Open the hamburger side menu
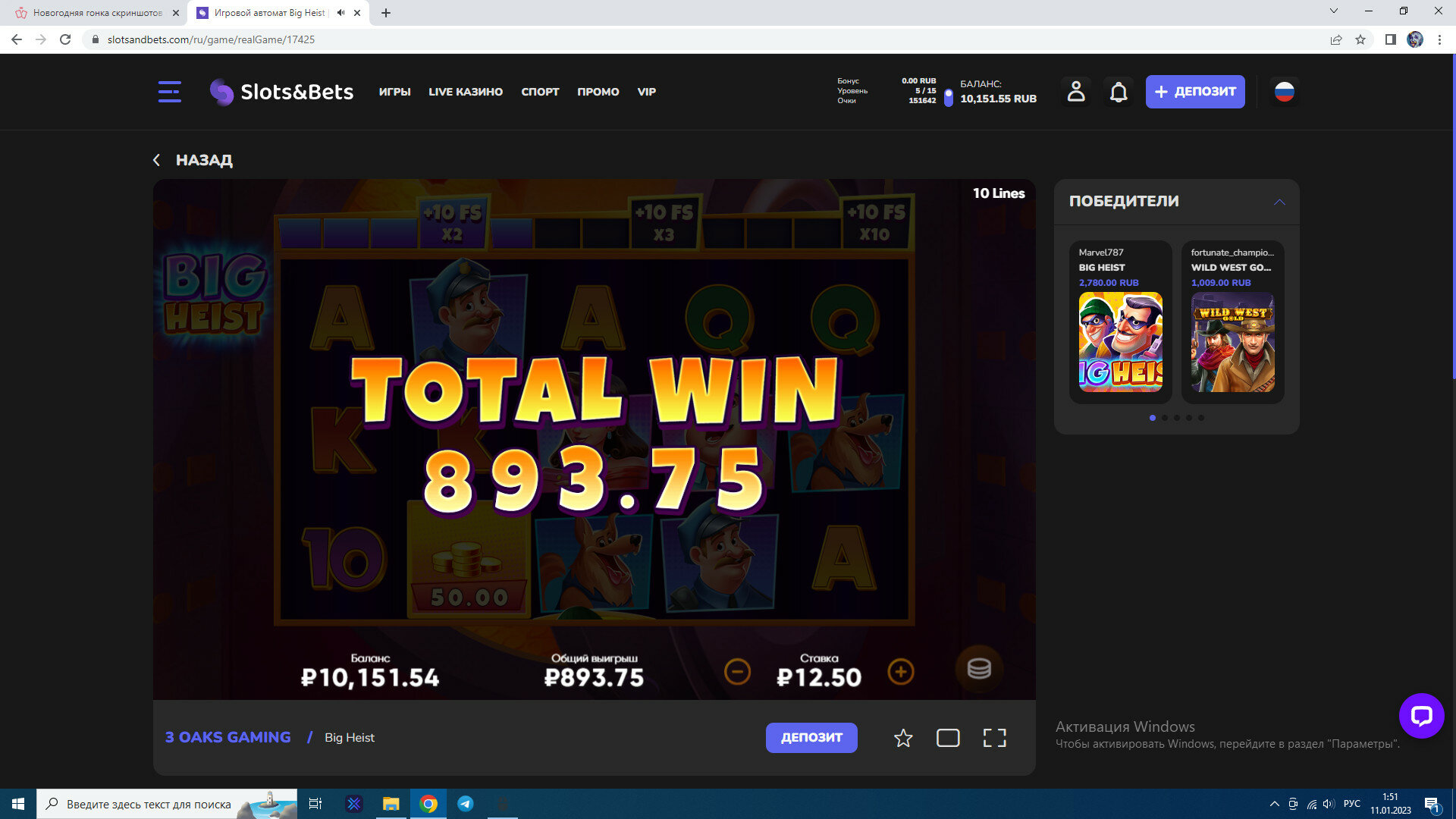 pyautogui.click(x=169, y=92)
